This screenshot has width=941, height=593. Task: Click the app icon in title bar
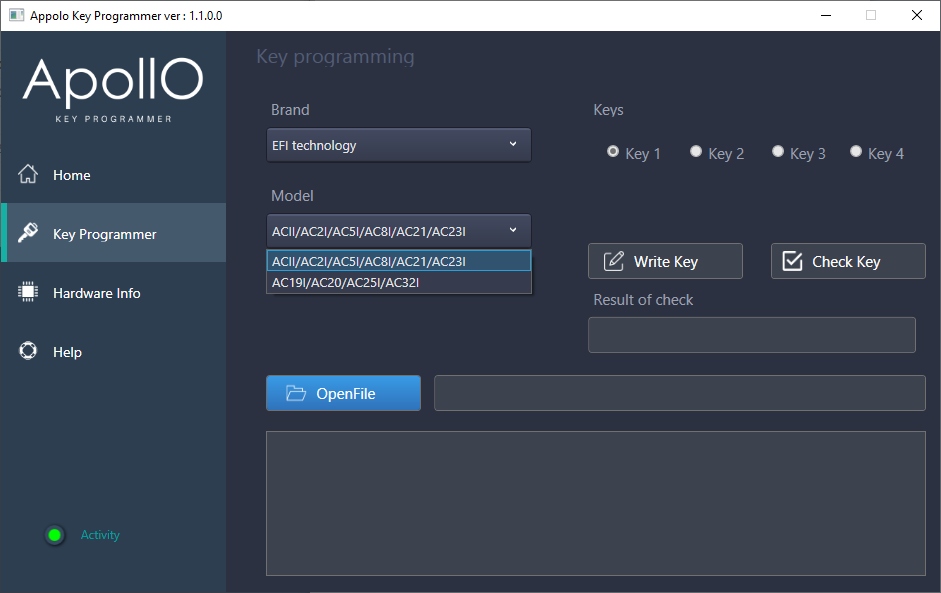[x=16, y=15]
